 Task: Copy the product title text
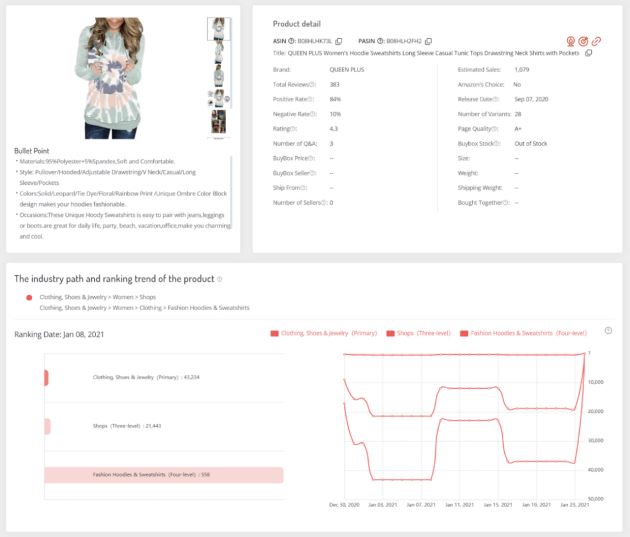pos(588,53)
